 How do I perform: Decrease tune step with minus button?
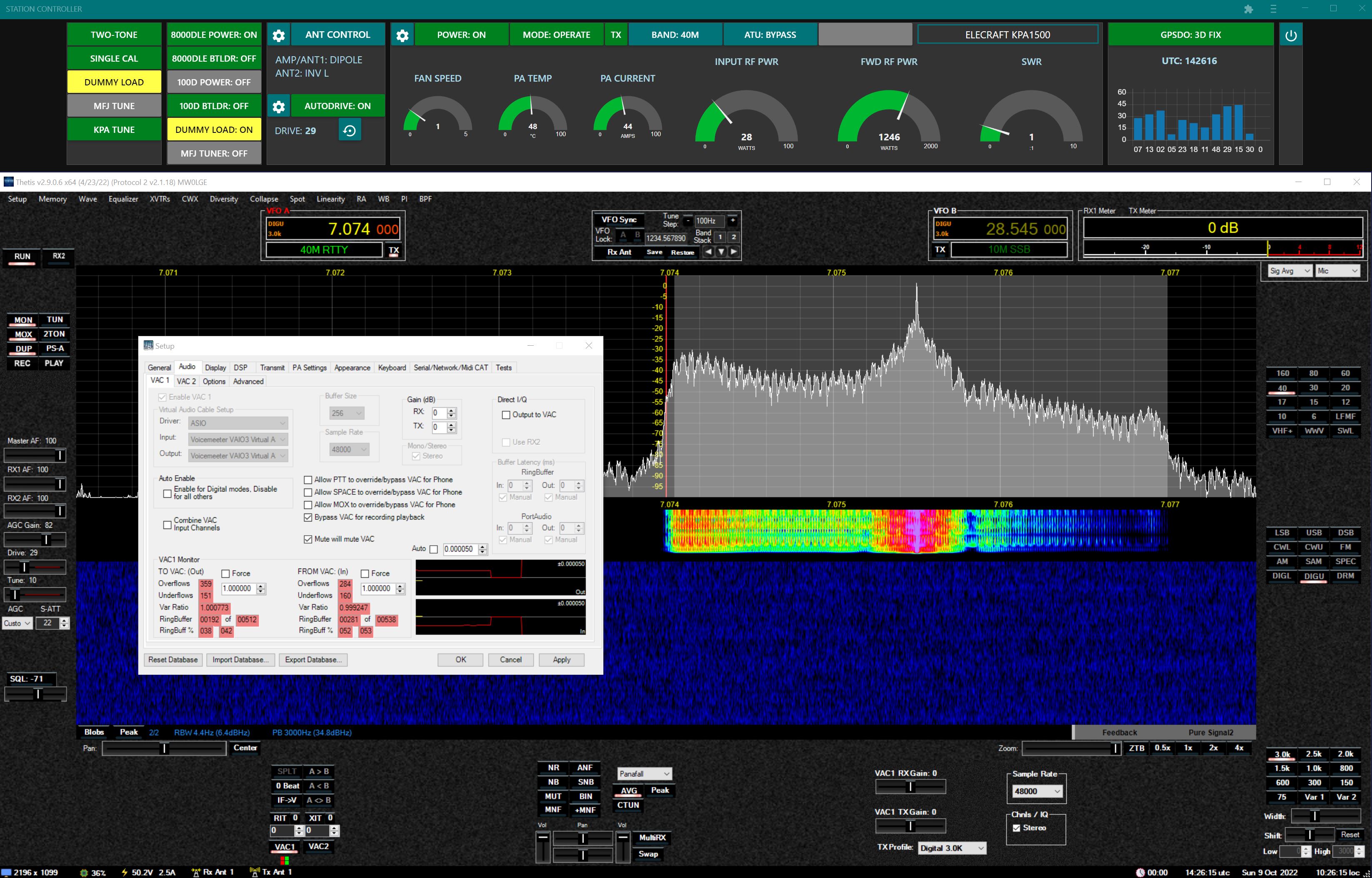coord(688,221)
